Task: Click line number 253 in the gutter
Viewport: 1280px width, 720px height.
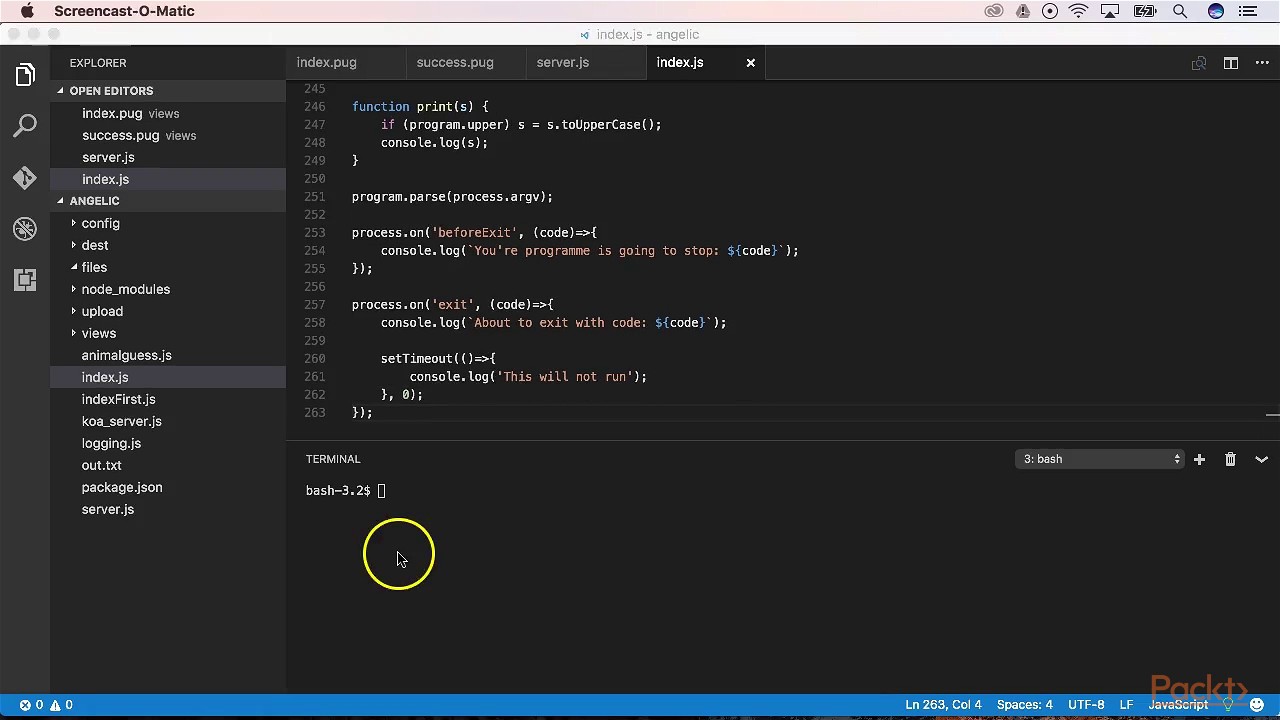Action: pos(314,233)
